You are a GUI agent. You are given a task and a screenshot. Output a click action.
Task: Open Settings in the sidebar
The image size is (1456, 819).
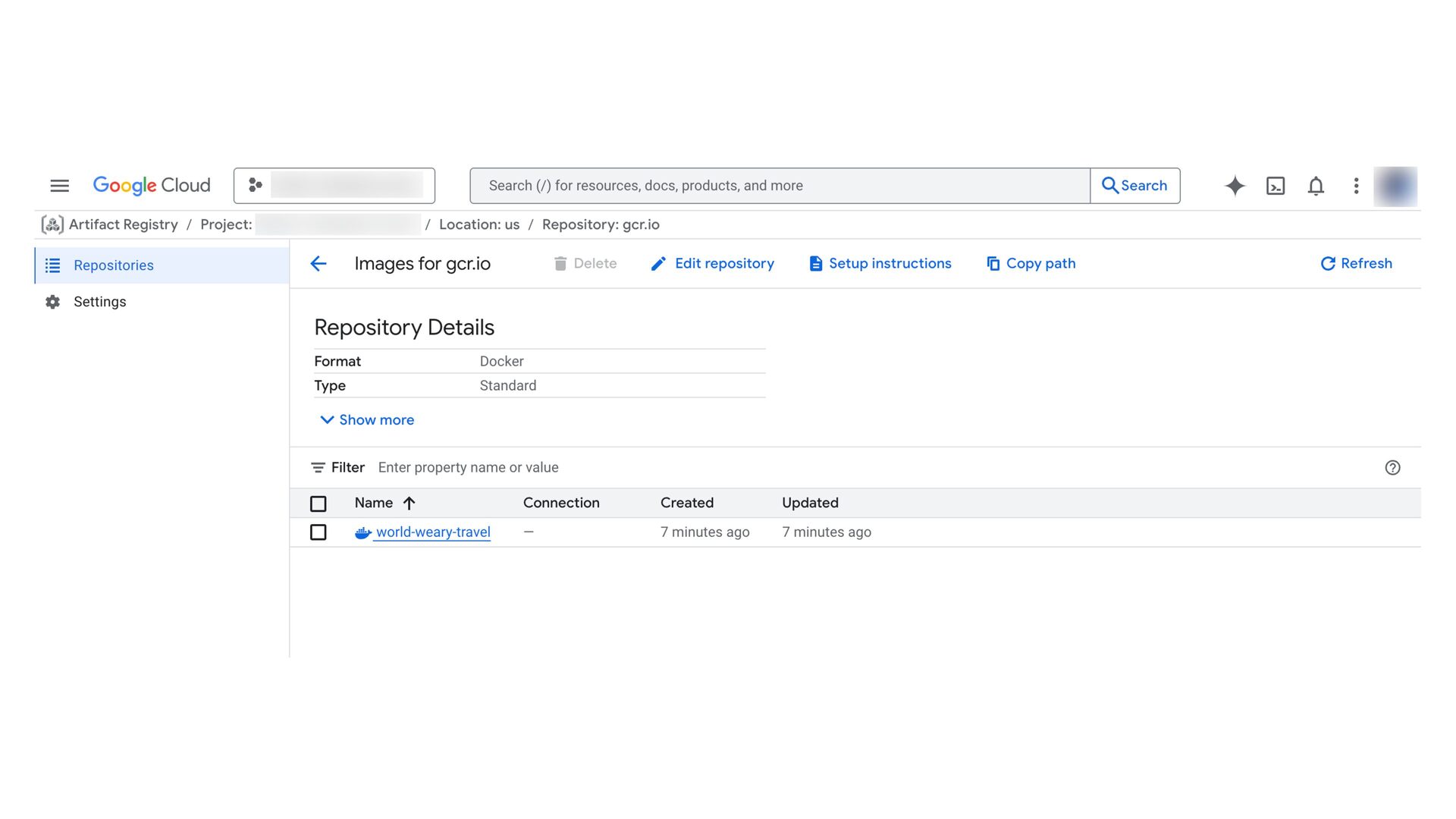99,302
